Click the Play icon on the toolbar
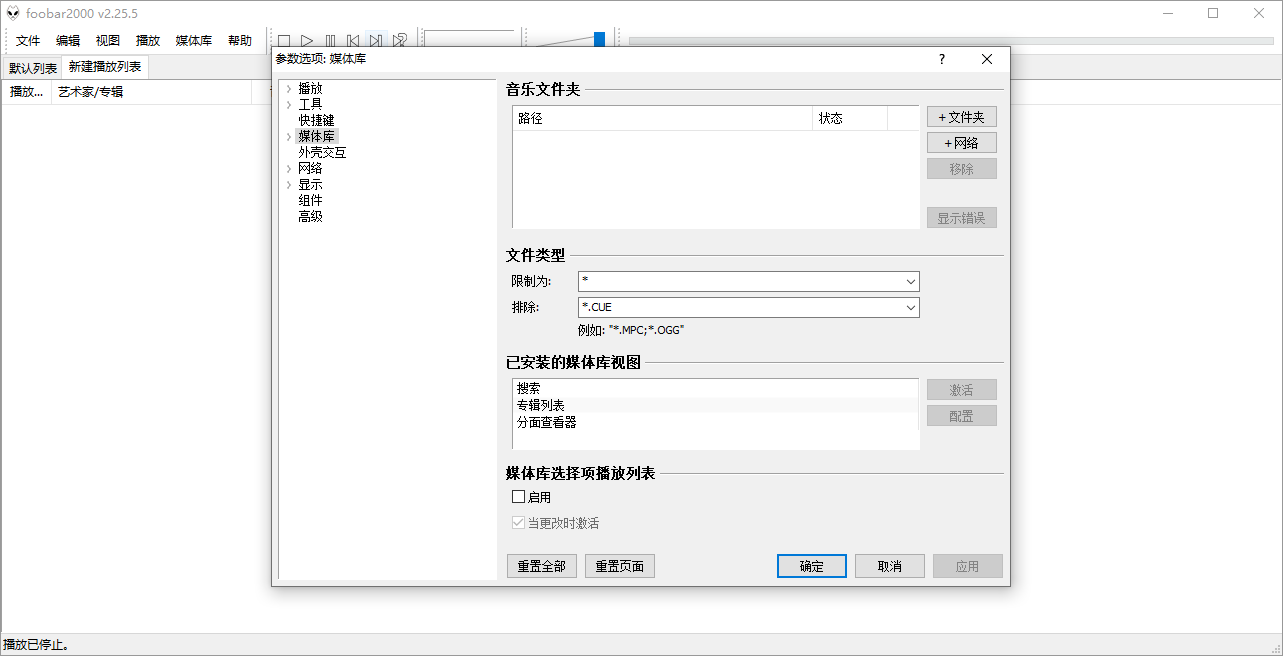The height and width of the screenshot is (656, 1283). 307,39
